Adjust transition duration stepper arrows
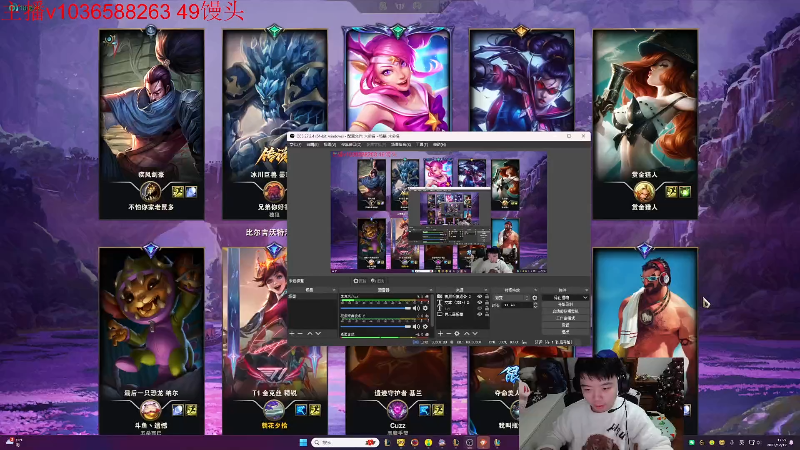 coord(536,305)
